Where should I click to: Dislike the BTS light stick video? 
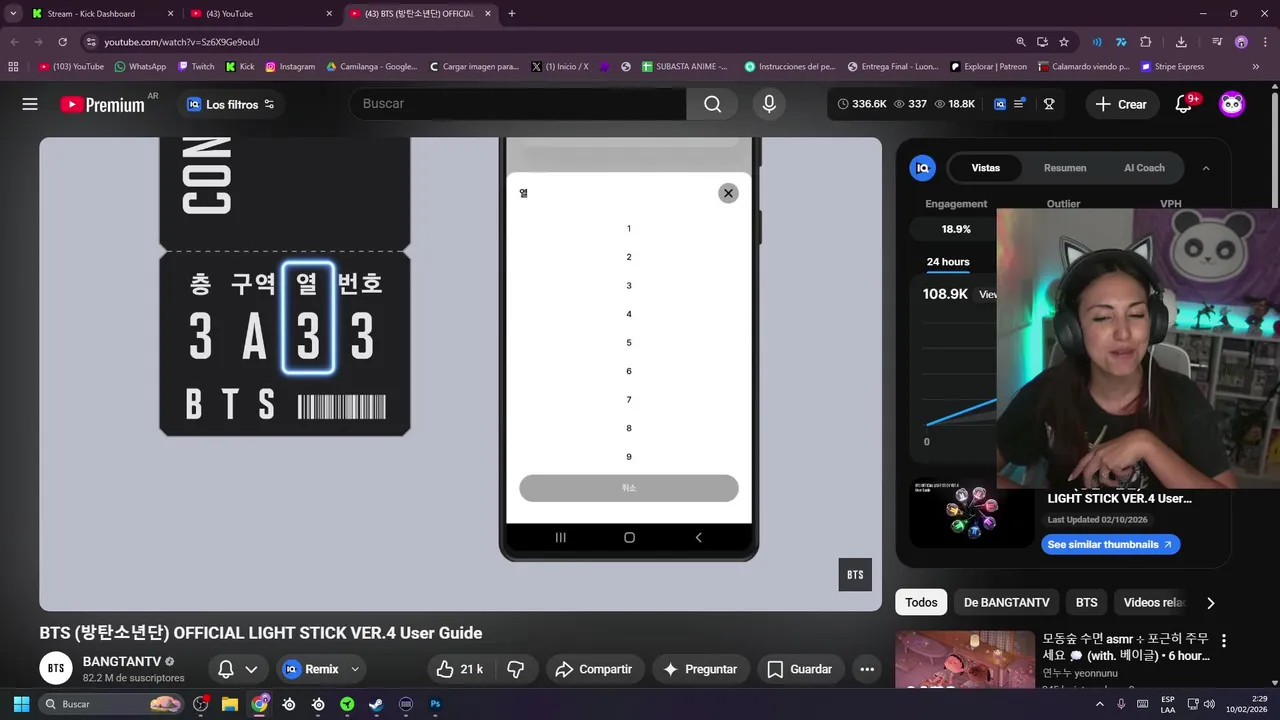coord(516,669)
